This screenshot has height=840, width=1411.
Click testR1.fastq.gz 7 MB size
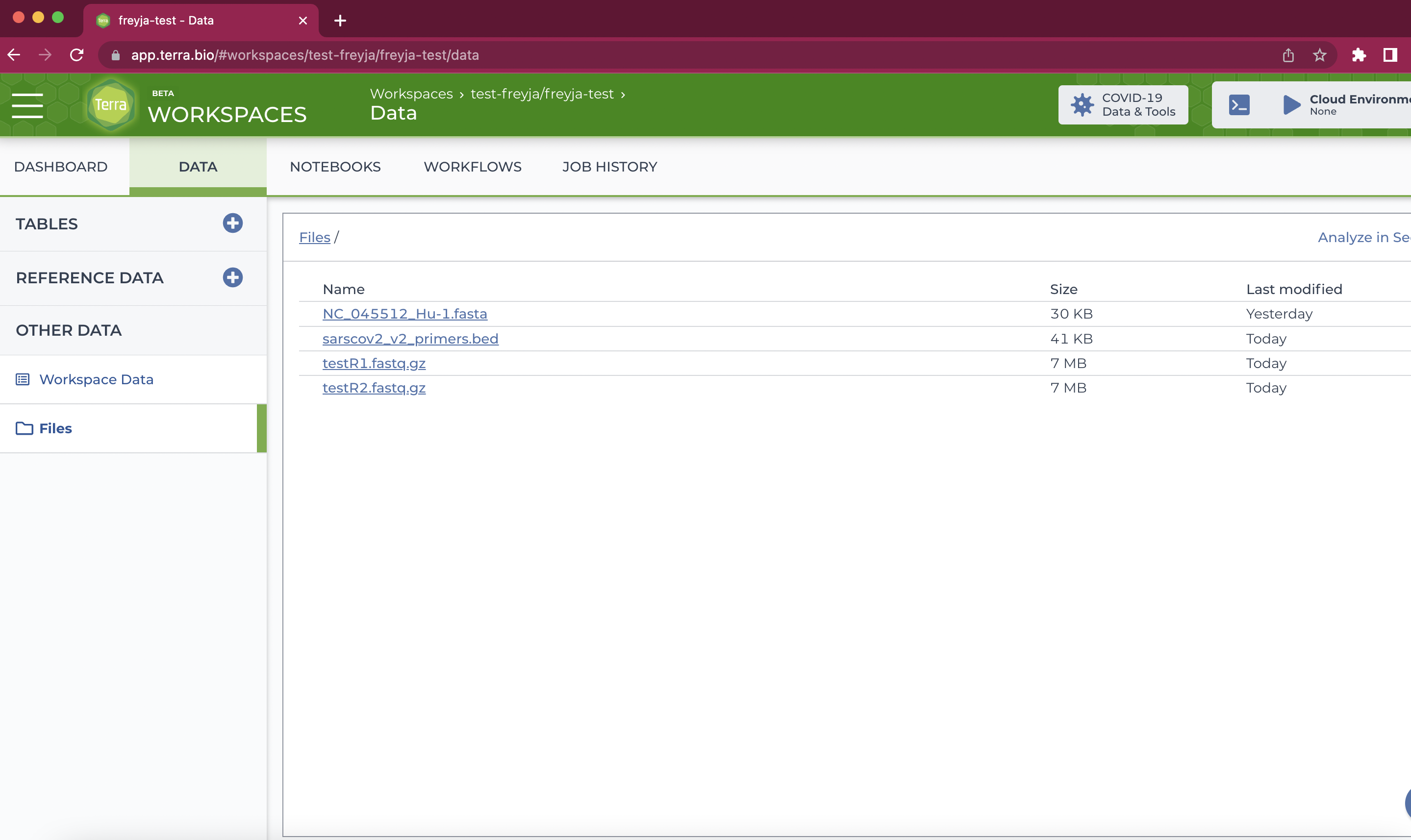[x=1068, y=364]
